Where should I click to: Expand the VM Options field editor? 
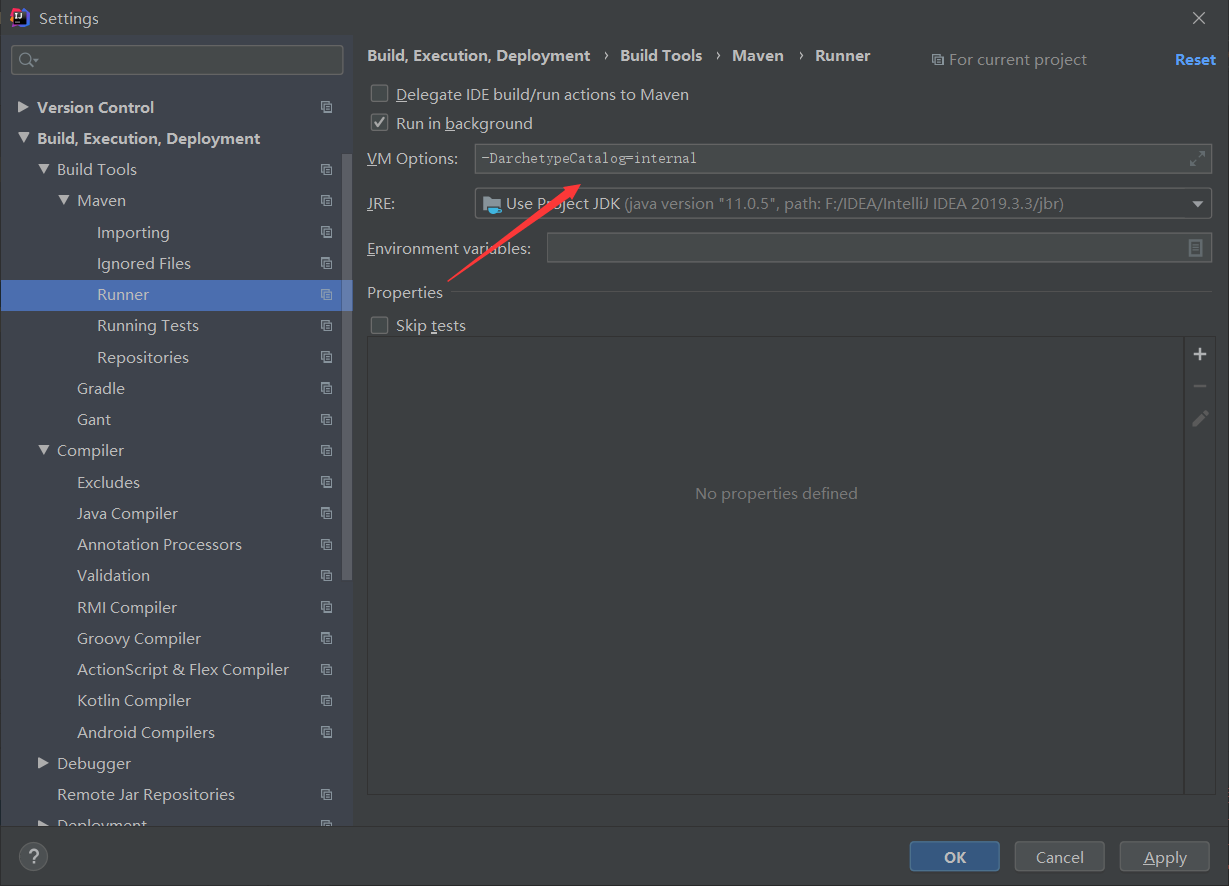[1197, 158]
